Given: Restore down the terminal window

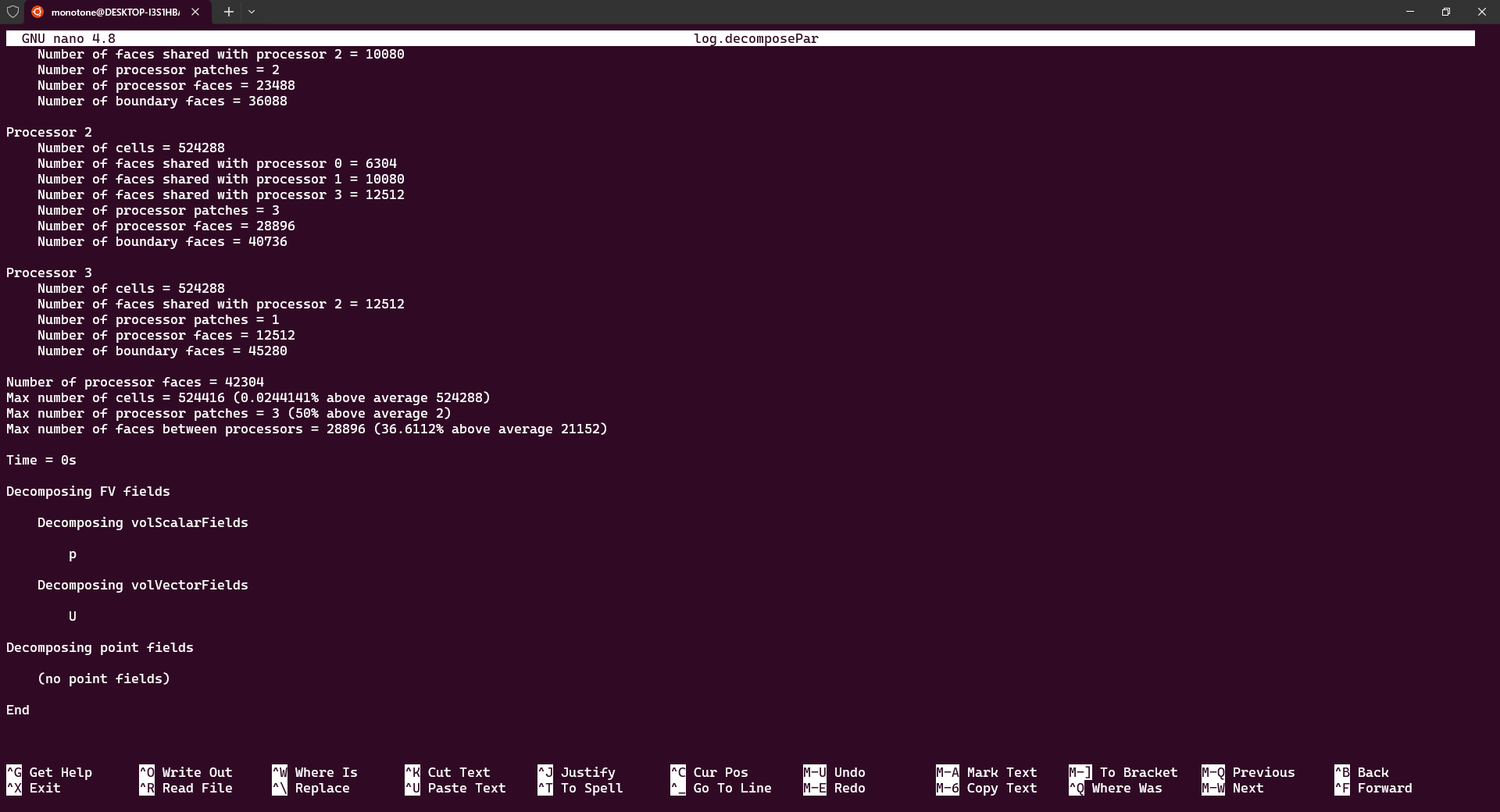Looking at the screenshot, I should pyautogui.click(x=1446, y=12).
